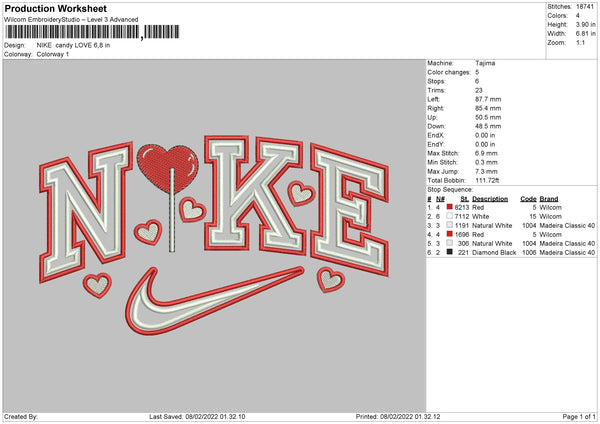
Task: Click the big red lollipop heart
Action: pyautogui.click(x=168, y=167)
